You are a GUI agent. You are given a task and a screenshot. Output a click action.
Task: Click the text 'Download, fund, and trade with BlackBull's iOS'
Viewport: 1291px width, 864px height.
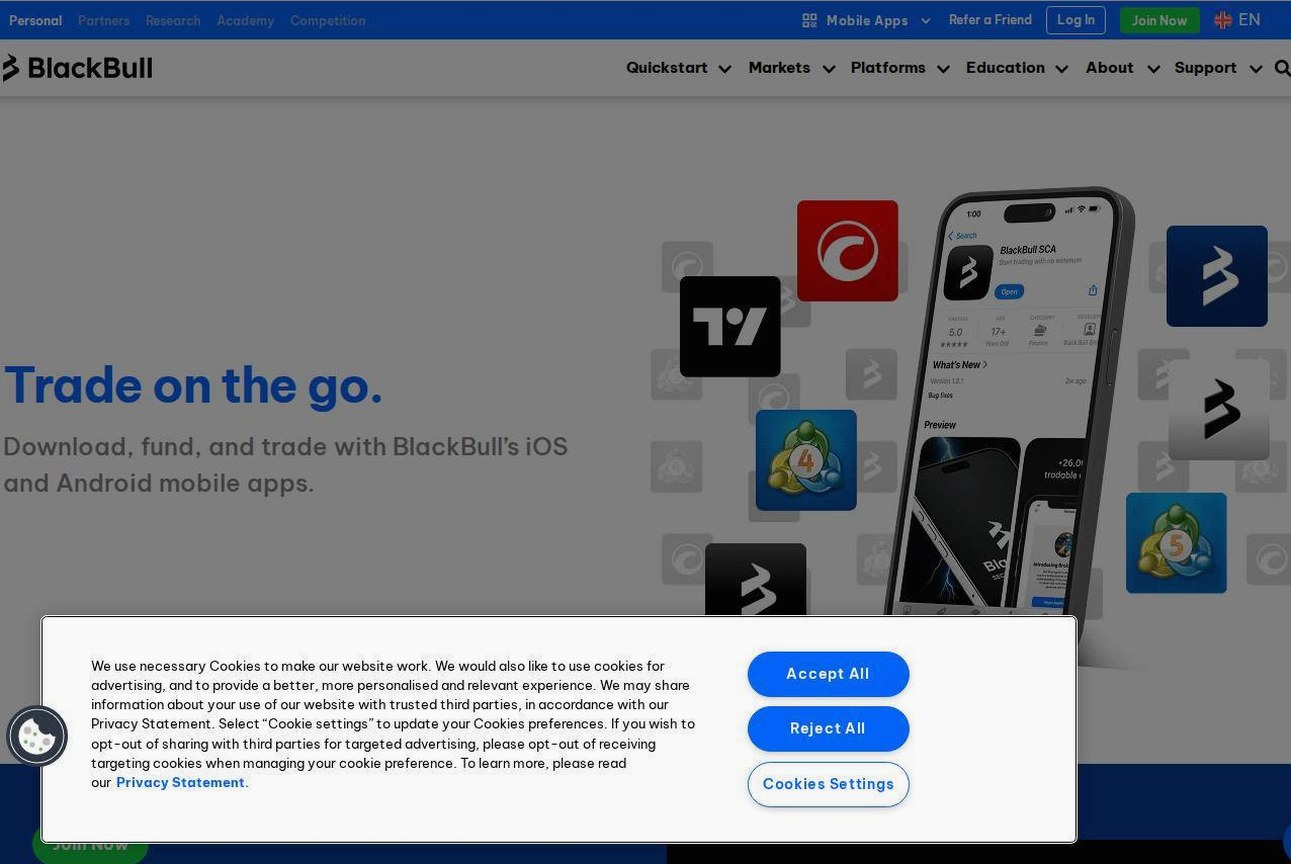point(285,446)
